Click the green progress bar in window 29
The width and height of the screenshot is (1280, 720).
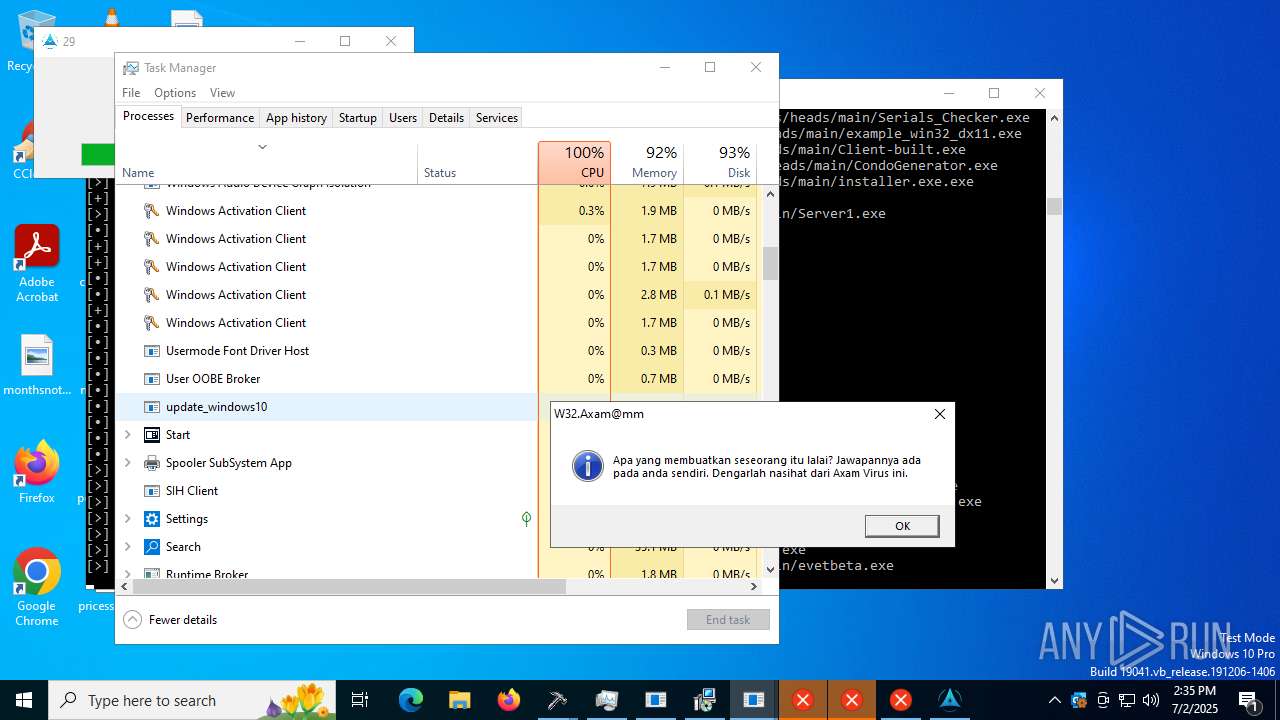98,154
